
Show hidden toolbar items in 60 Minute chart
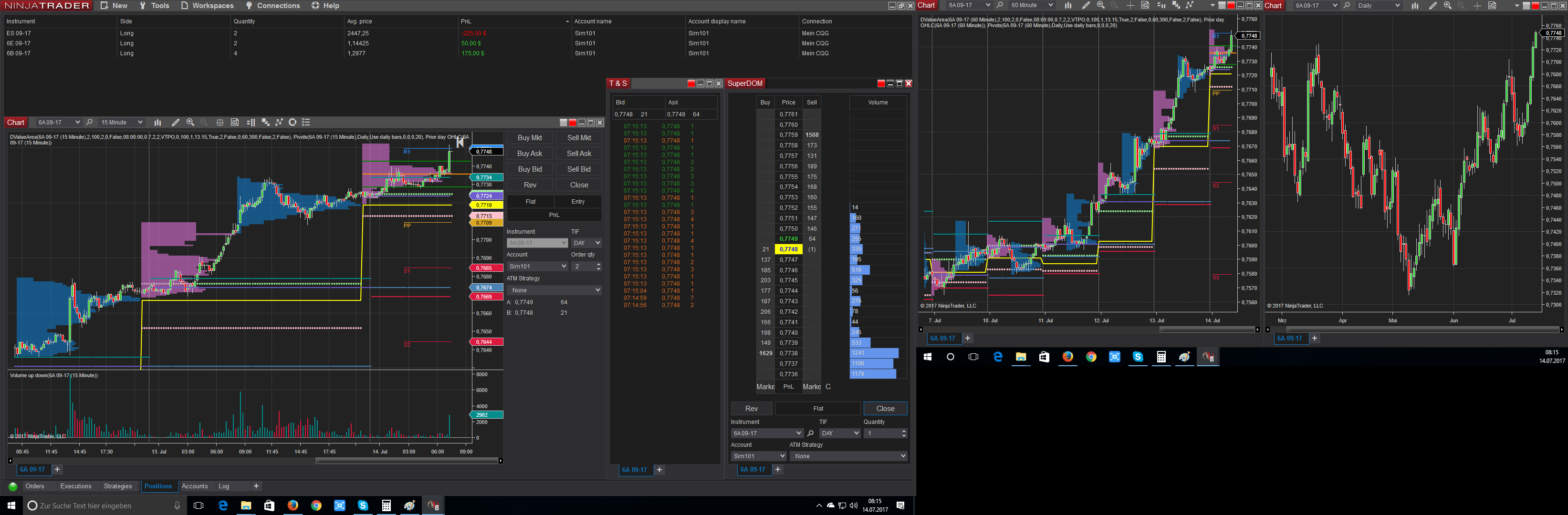pos(1213,5)
